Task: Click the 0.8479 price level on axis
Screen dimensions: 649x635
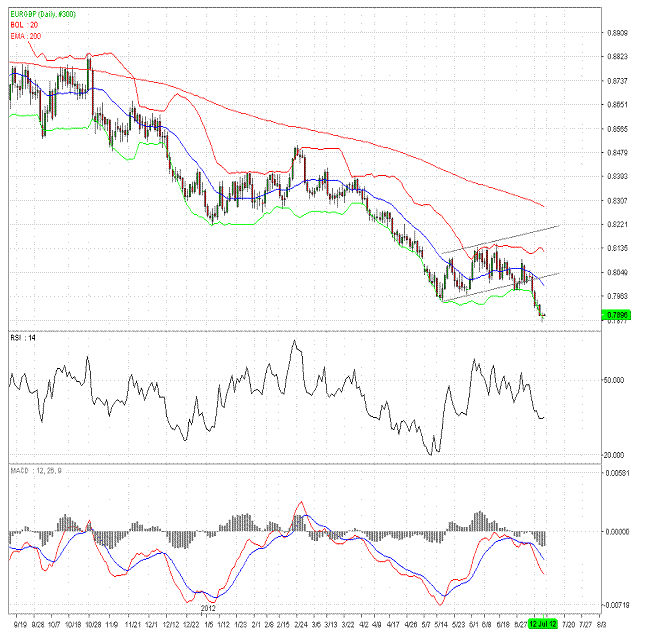Action: (617, 153)
